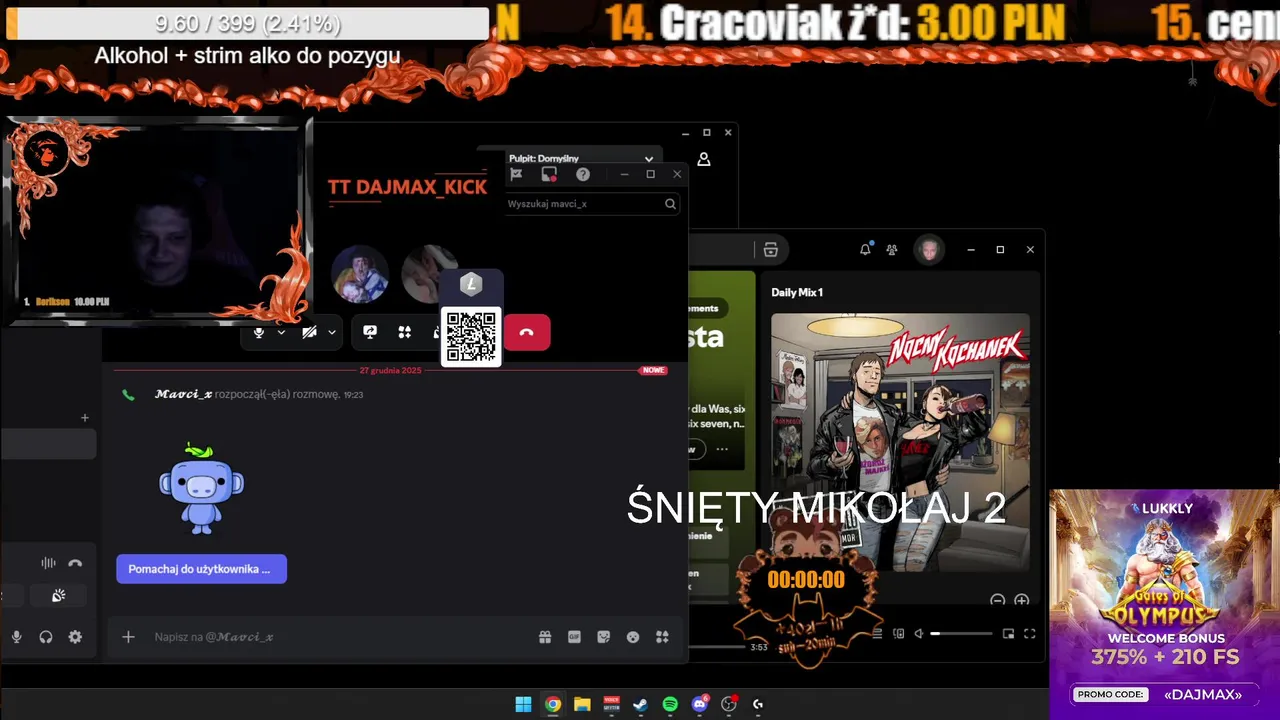Viewport: 1280px width, 720px height.
Task: Open user profile icon above Discord window
Action: click(704, 159)
